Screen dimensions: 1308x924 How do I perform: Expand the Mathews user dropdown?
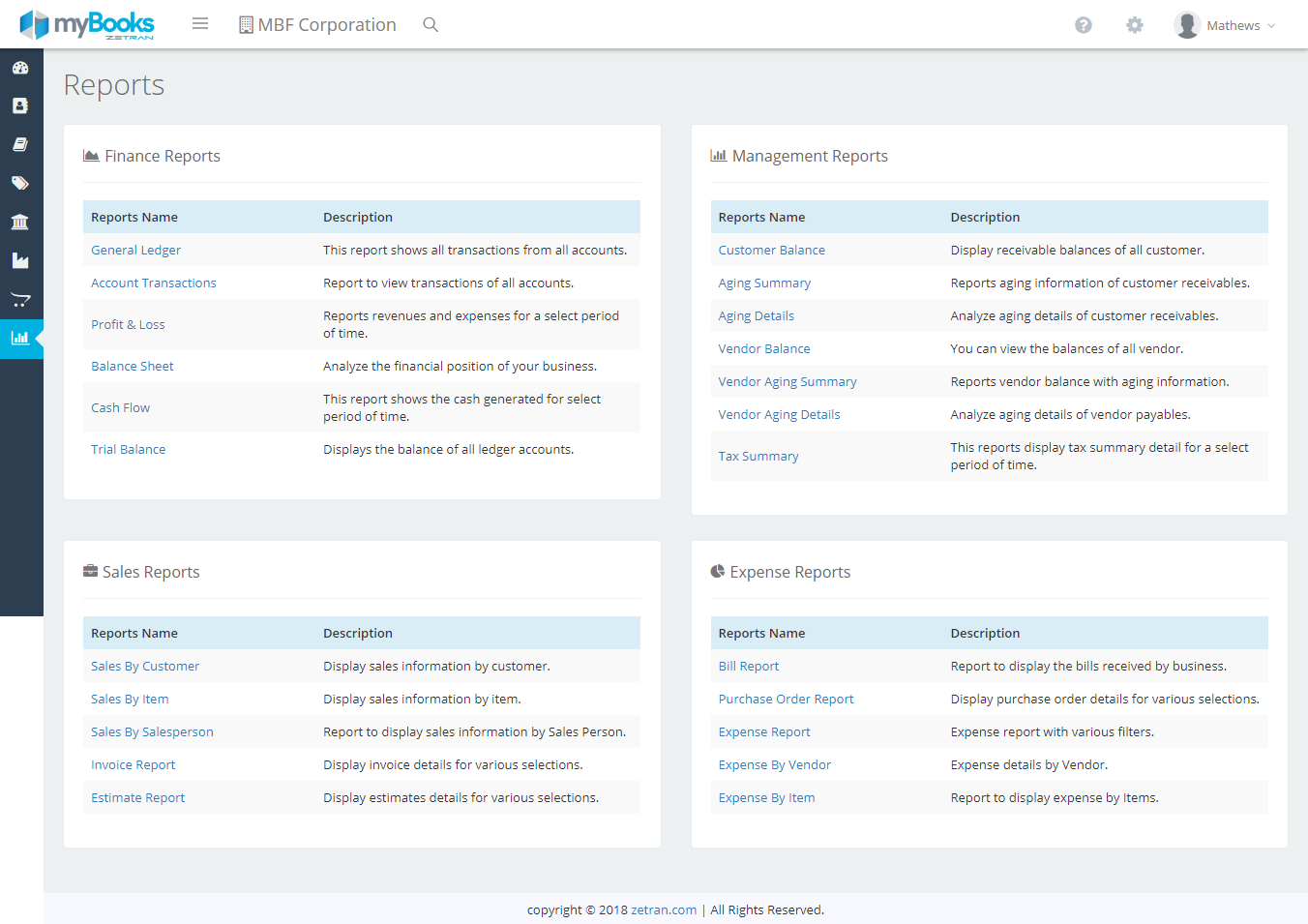(x=1226, y=25)
